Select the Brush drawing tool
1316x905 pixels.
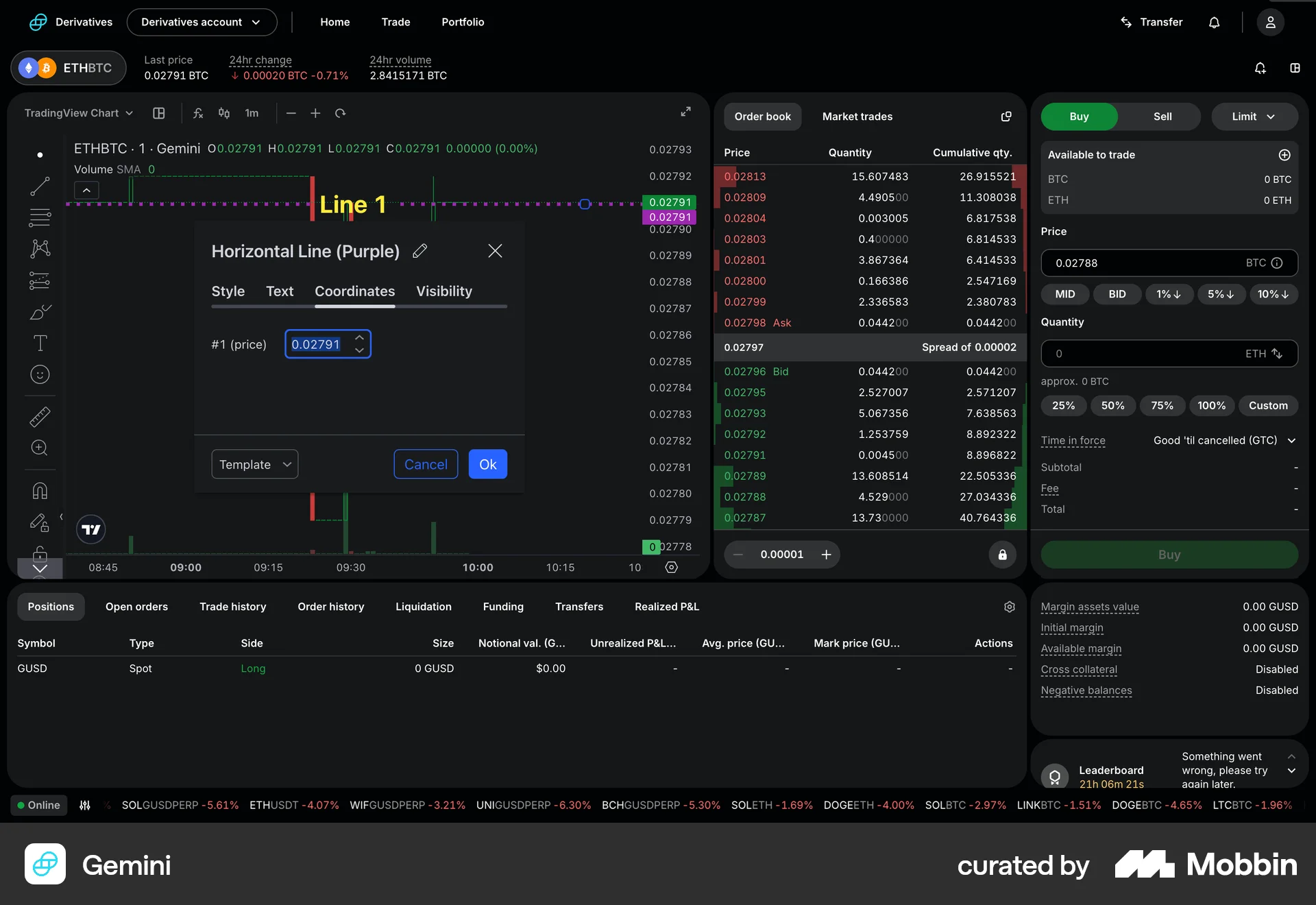tap(40, 312)
